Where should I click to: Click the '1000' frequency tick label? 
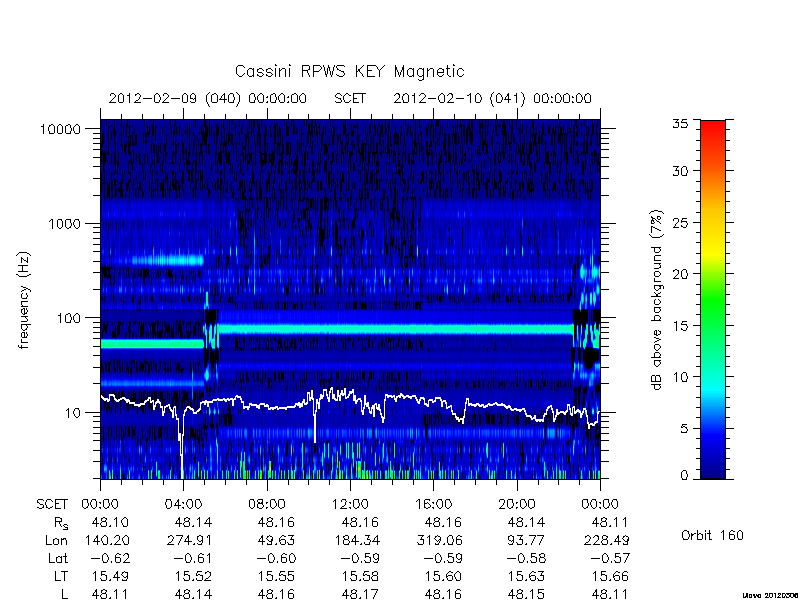[x=65, y=224]
